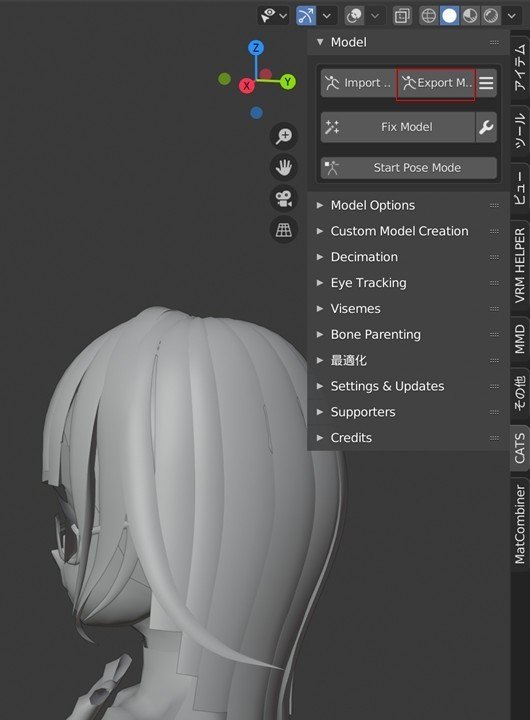Click the Export Model button
This screenshot has width=530, height=720.
pyautogui.click(x=436, y=83)
